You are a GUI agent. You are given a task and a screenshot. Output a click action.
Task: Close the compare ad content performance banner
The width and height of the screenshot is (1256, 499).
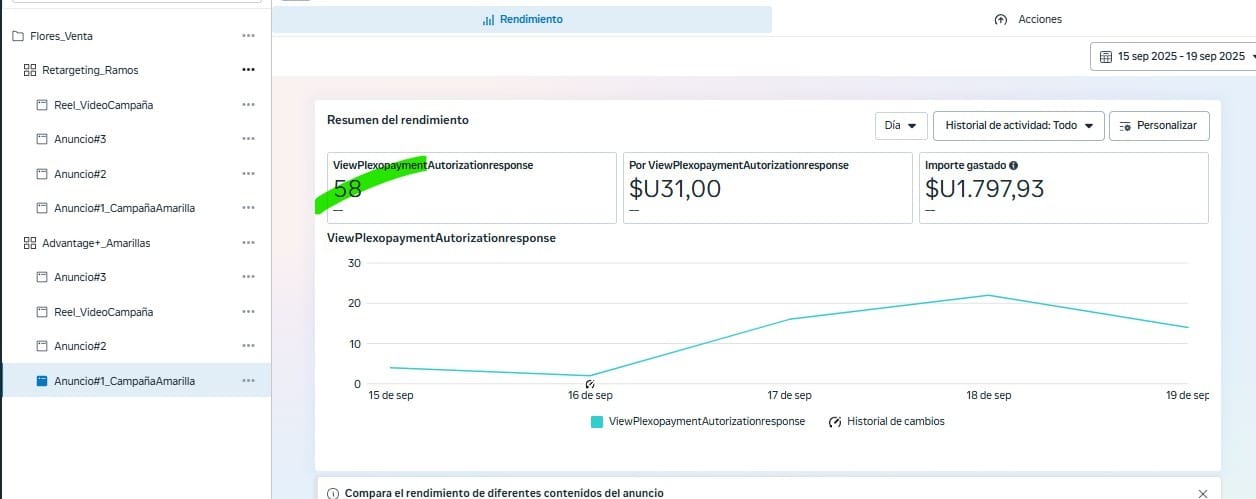(x=1202, y=493)
